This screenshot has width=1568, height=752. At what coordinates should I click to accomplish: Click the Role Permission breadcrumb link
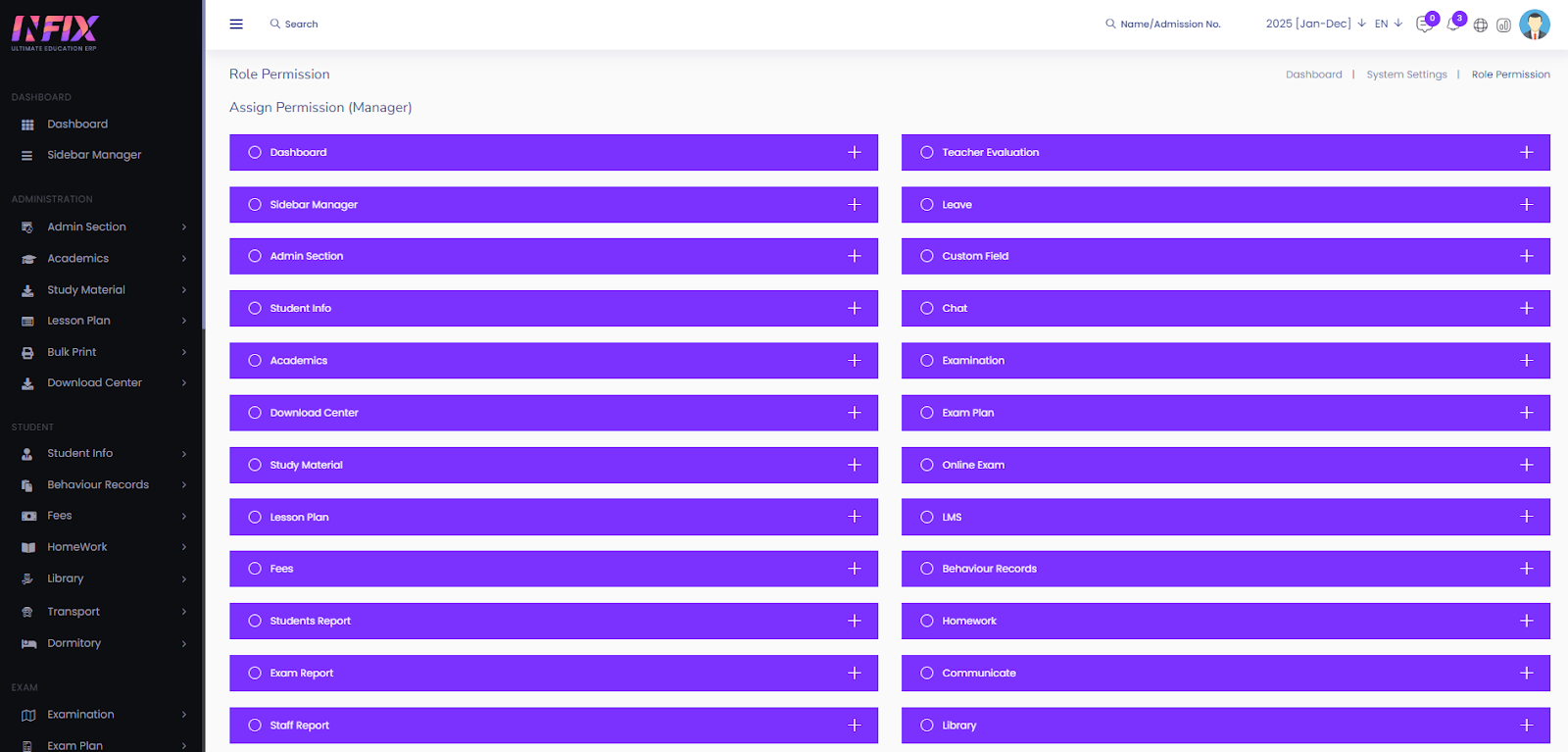[x=1510, y=75]
